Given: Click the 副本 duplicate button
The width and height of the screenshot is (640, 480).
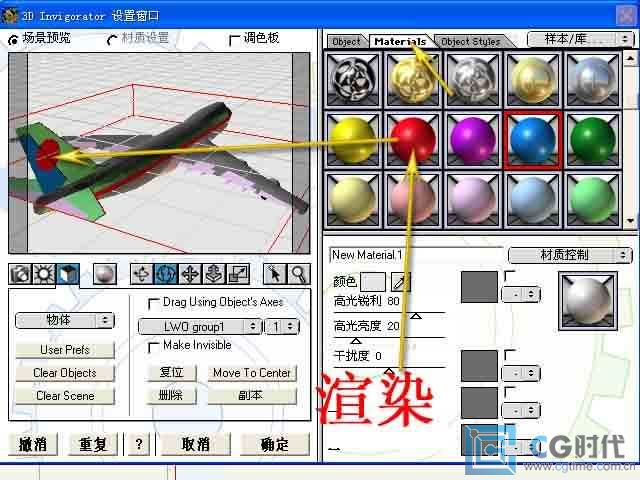Looking at the screenshot, I should pos(252,396).
